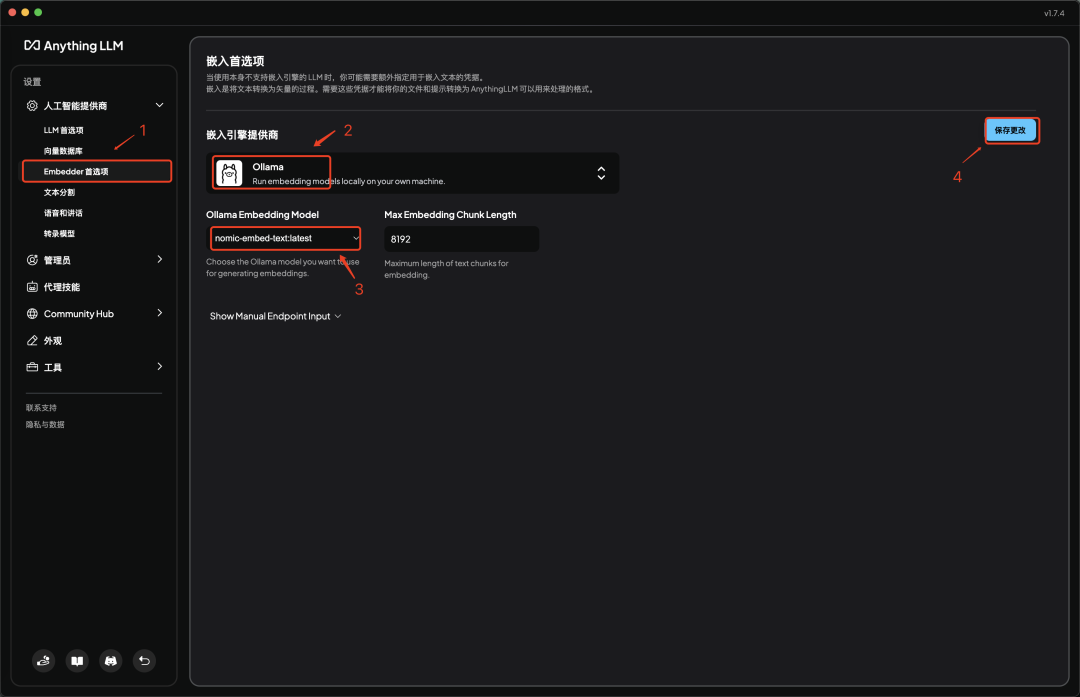Expand the 管理员 section chevron
This screenshot has height=697, width=1080.
coord(160,260)
